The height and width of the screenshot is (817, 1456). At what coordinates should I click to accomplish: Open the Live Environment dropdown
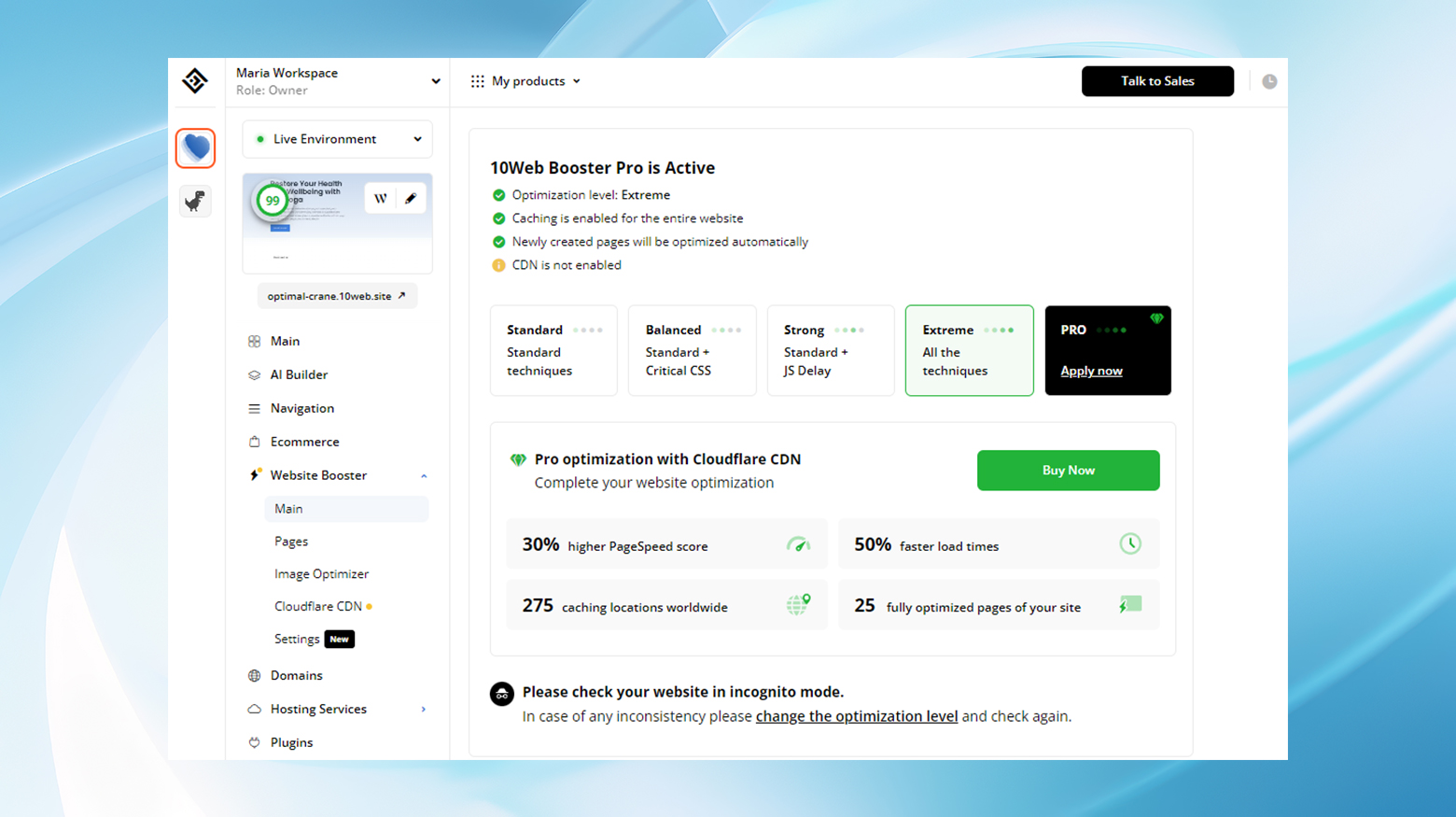coord(336,138)
